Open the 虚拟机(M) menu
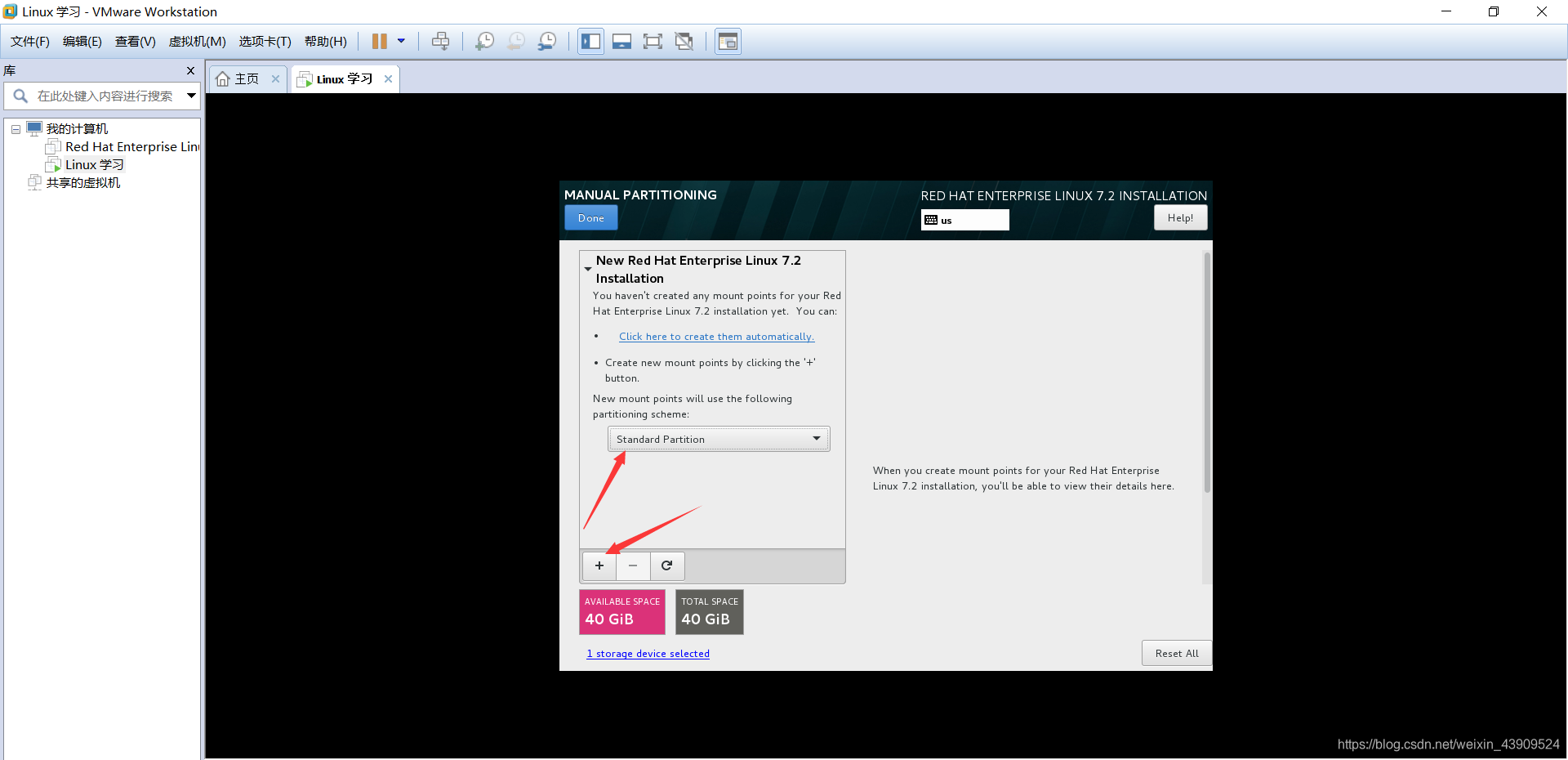Image resolution: width=1568 pixels, height=760 pixels. [197, 42]
